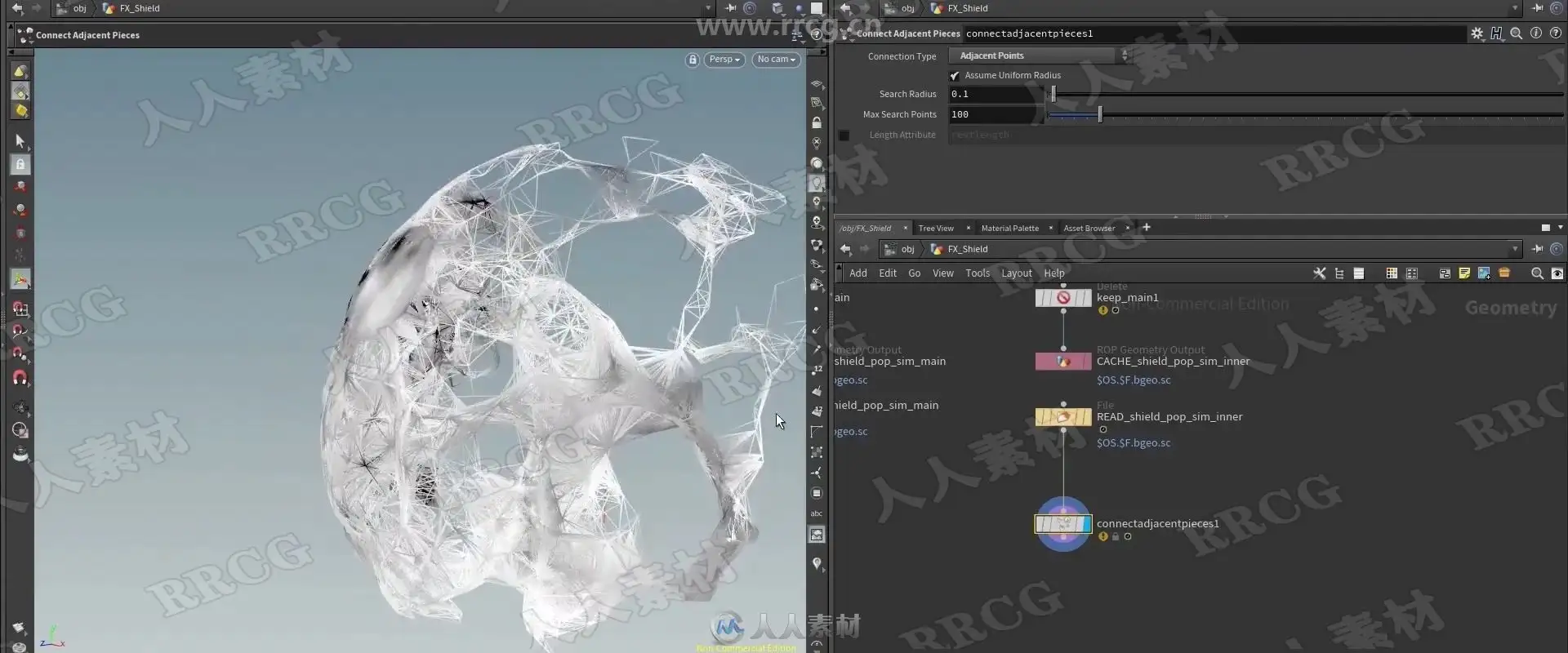Click the Connect Adjacent Pieces operator icon in viewport
The image size is (1568, 653).
tap(24, 35)
